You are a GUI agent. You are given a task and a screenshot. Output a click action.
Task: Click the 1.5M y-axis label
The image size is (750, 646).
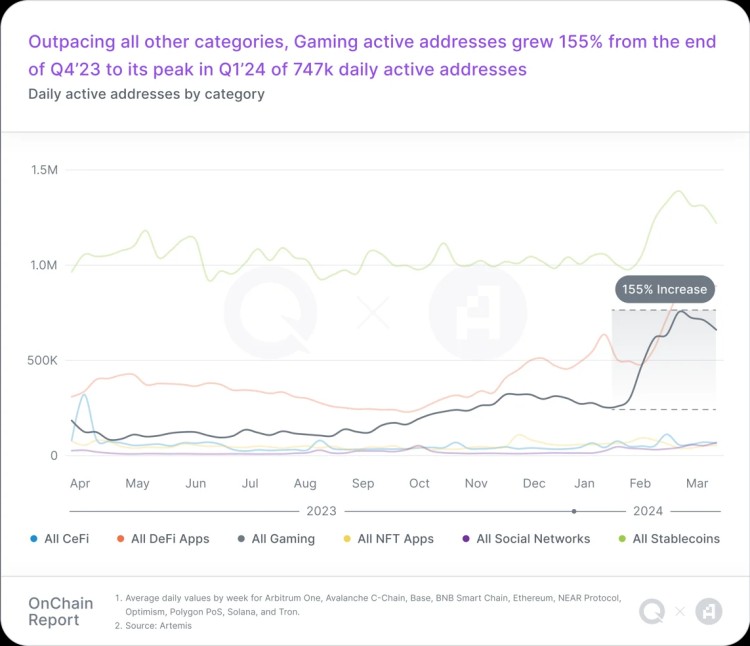[44, 170]
